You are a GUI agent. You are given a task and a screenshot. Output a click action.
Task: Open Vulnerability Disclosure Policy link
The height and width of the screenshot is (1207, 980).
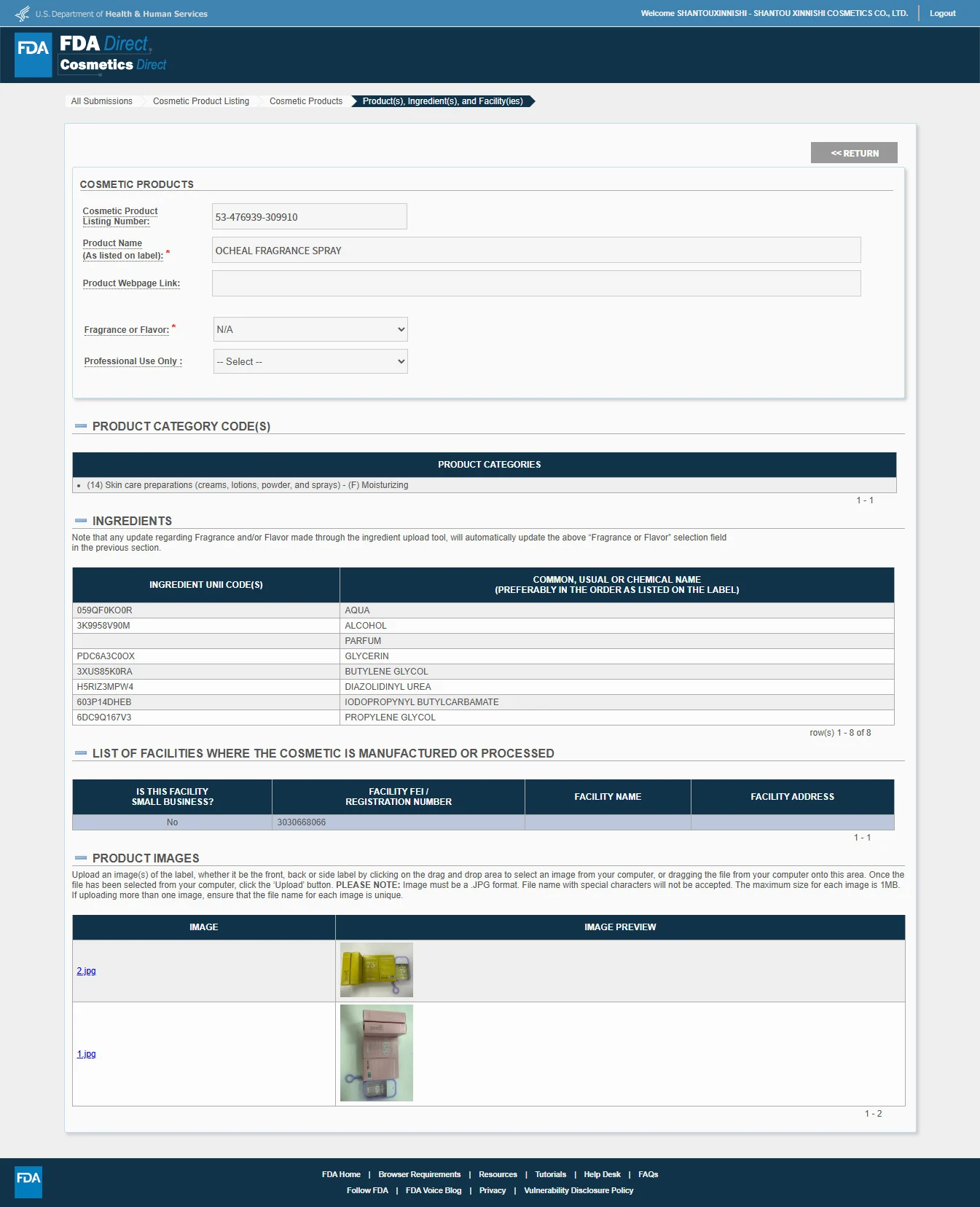[579, 1190]
